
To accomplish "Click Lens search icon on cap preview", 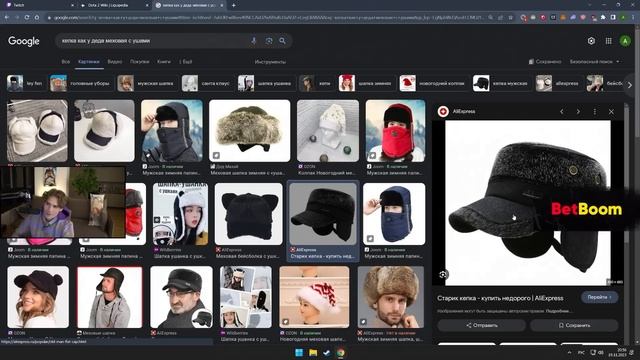I will pyautogui.click(x=443, y=275).
